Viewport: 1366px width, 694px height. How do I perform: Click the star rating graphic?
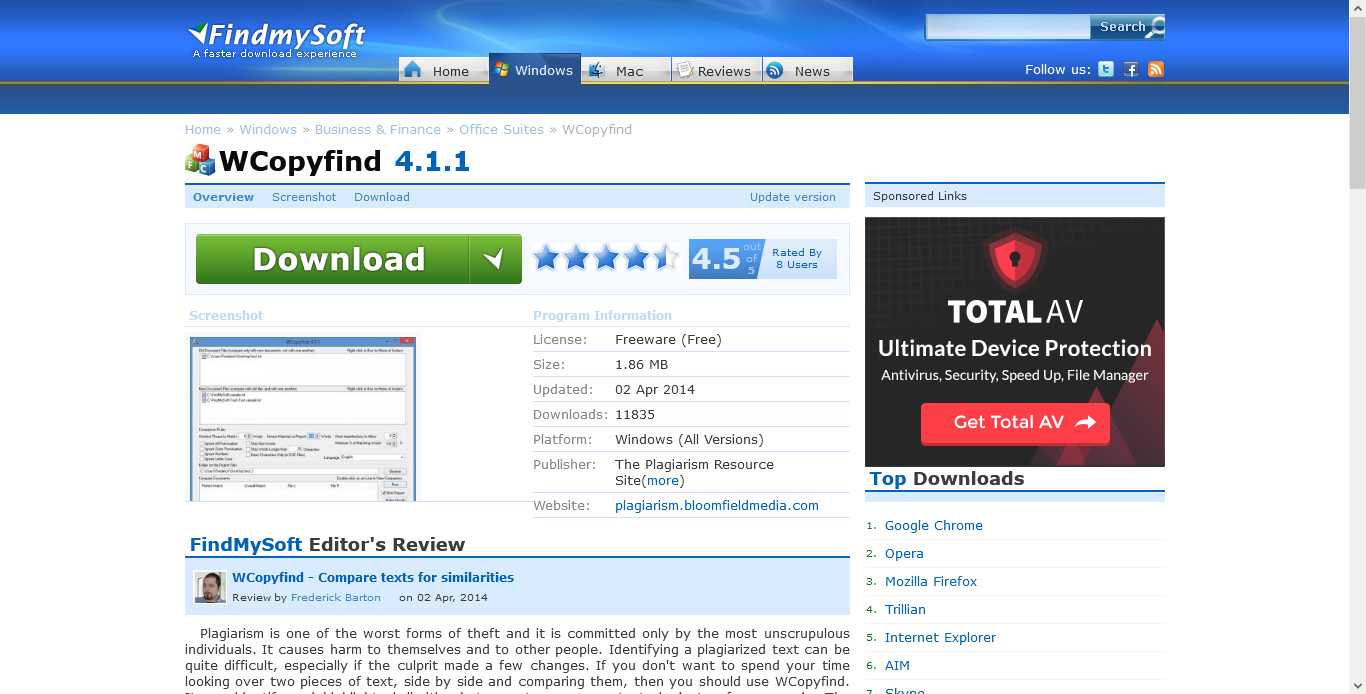click(x=605, y=258)
